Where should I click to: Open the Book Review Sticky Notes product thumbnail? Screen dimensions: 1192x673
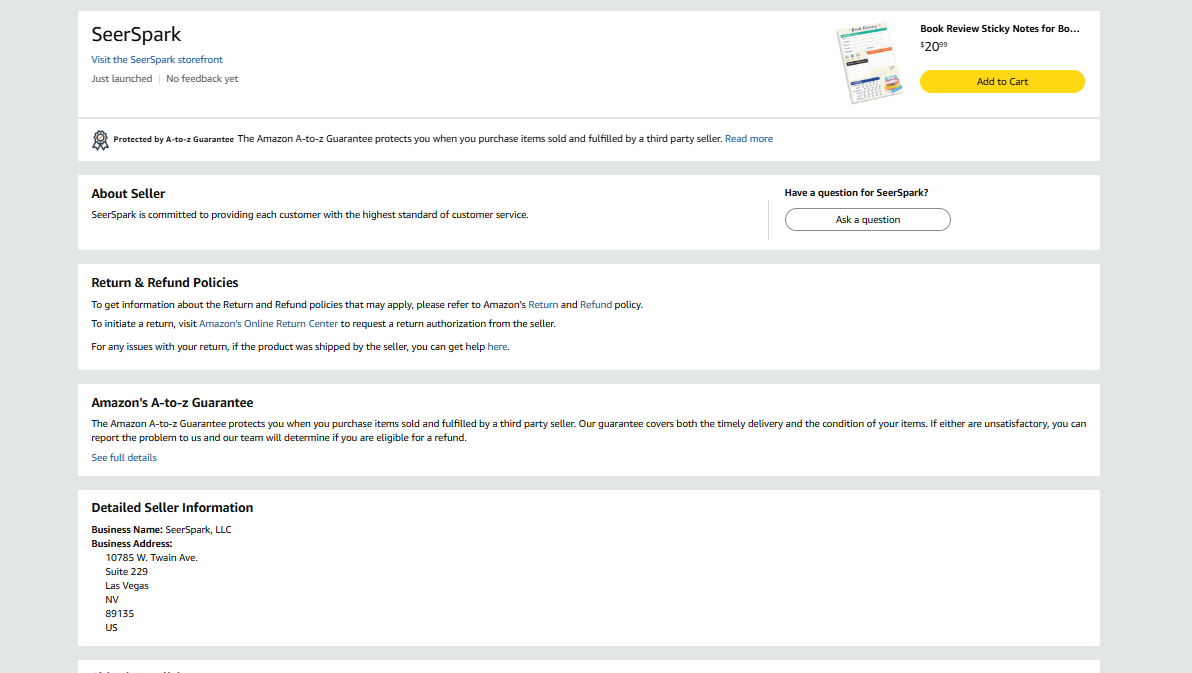point(868,63)
